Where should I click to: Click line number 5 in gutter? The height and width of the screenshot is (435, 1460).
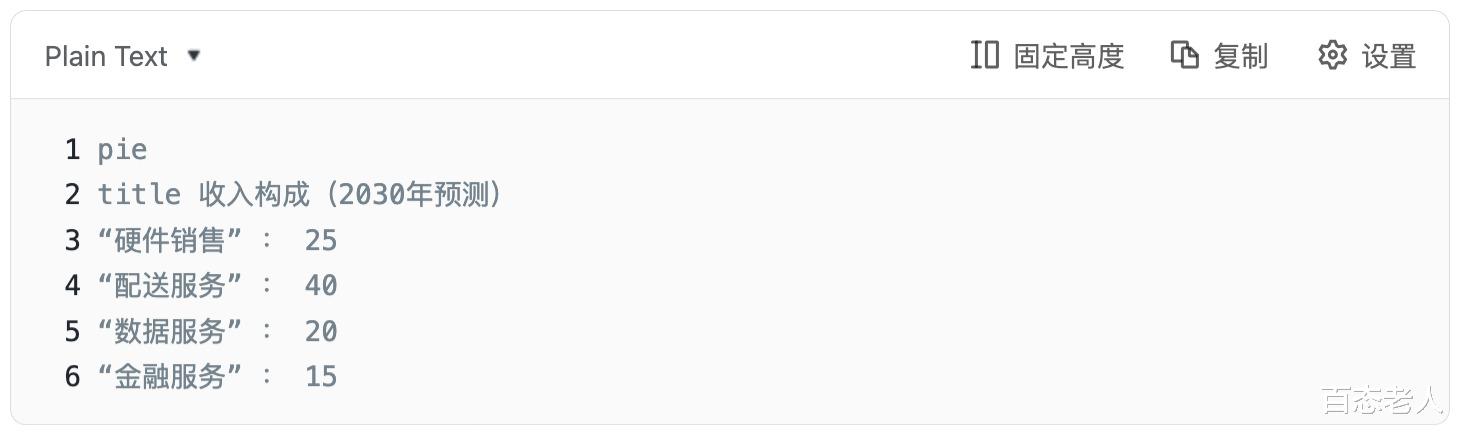point(72,332)
